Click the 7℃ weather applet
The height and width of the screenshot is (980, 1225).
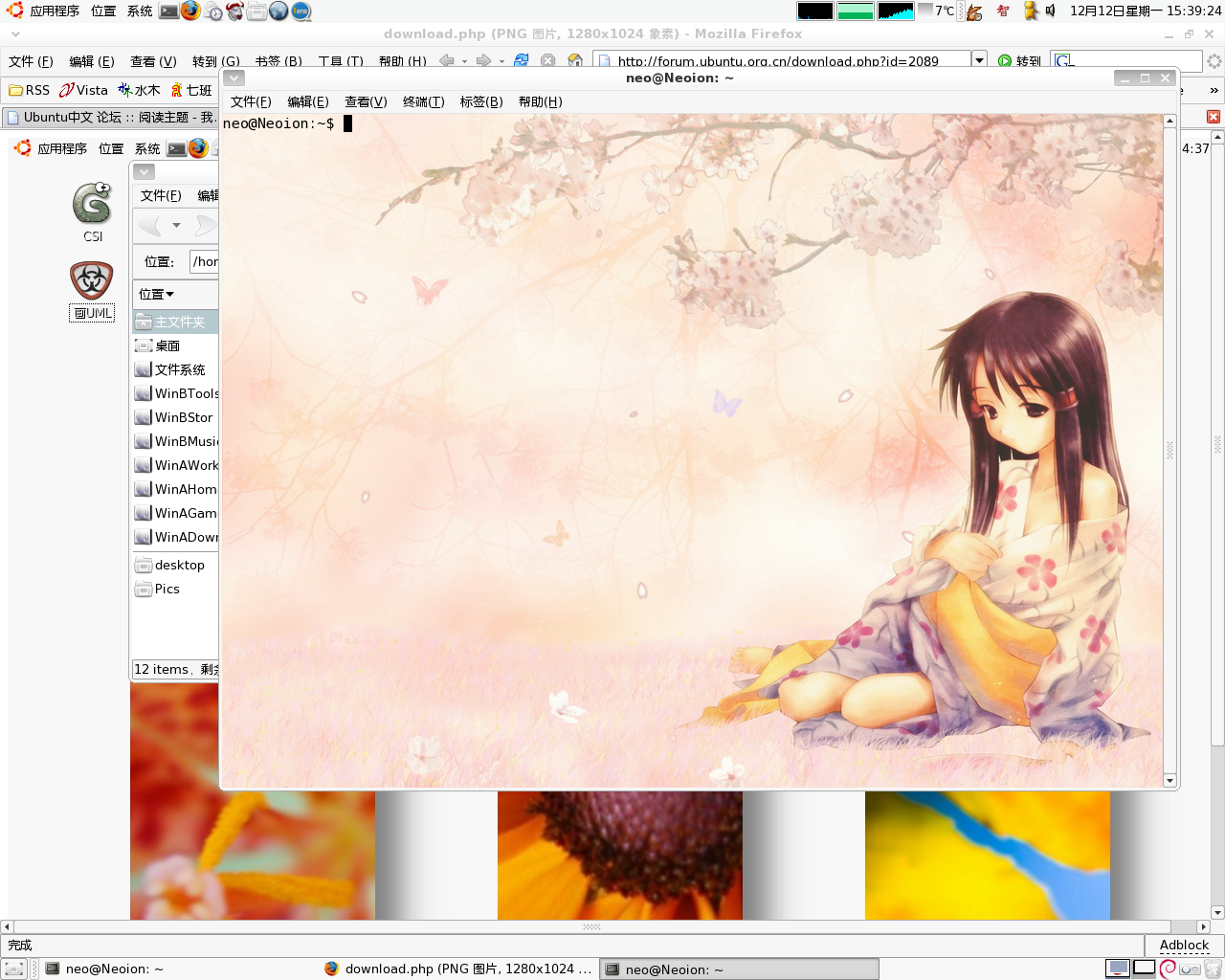point(936,11)
